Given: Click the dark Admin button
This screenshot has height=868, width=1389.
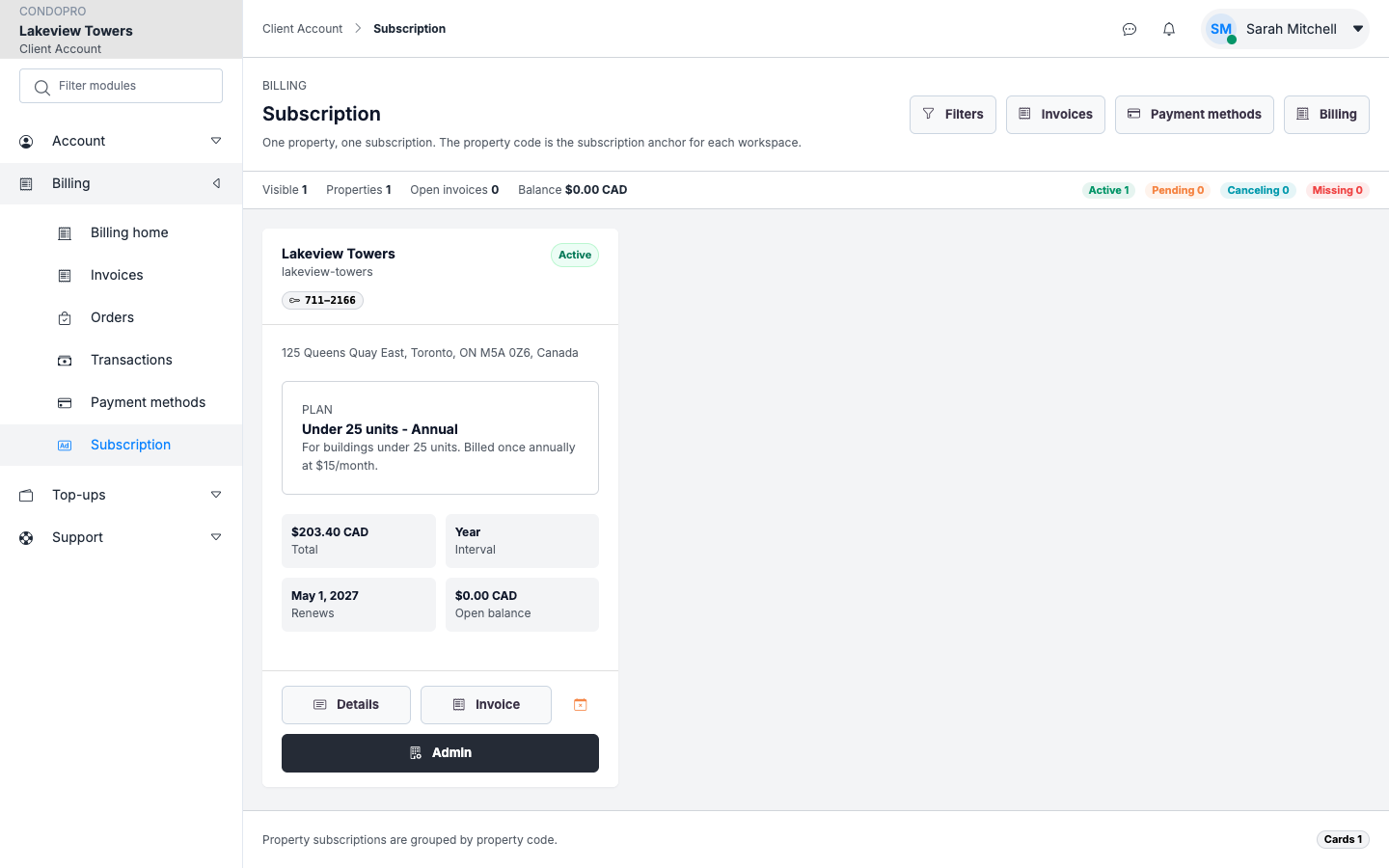Looking at the screenshot, I should click(x=440, y=753).
